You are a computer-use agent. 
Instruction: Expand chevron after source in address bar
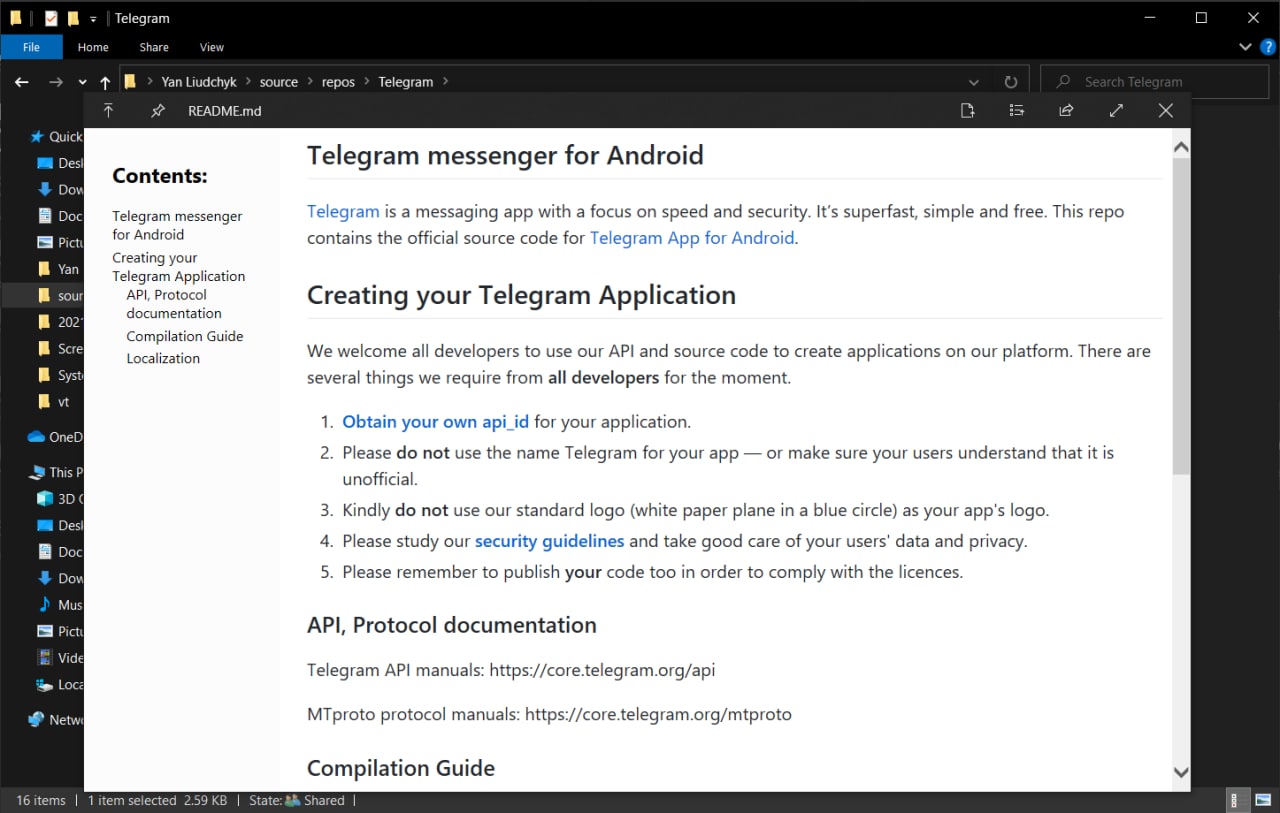(x=310, y=82)
